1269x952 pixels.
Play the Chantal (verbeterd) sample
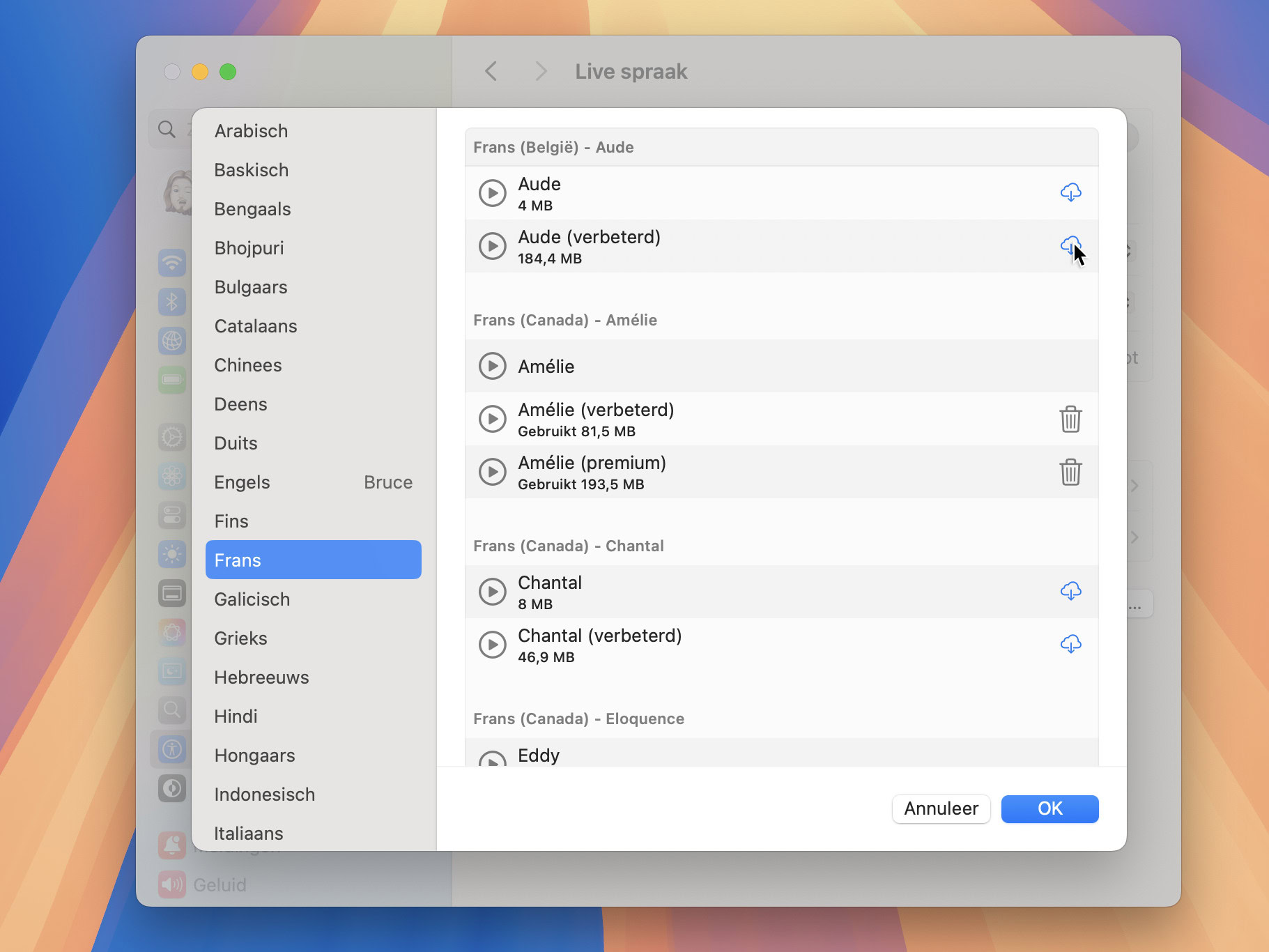coord(493,645)
